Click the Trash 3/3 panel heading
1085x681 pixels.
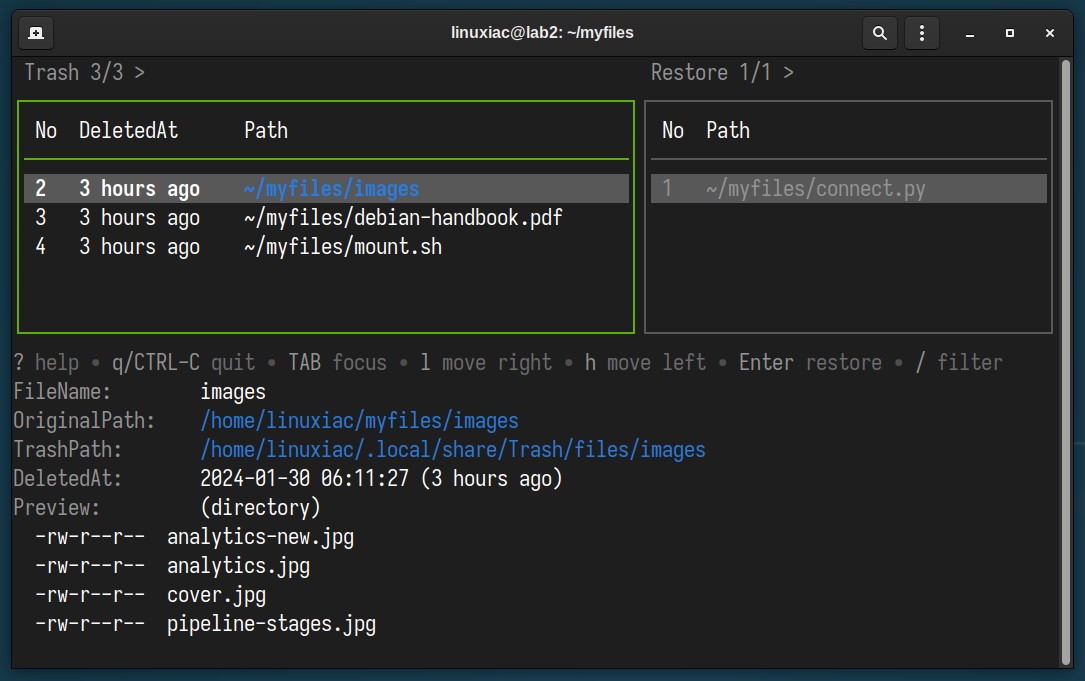84,72
